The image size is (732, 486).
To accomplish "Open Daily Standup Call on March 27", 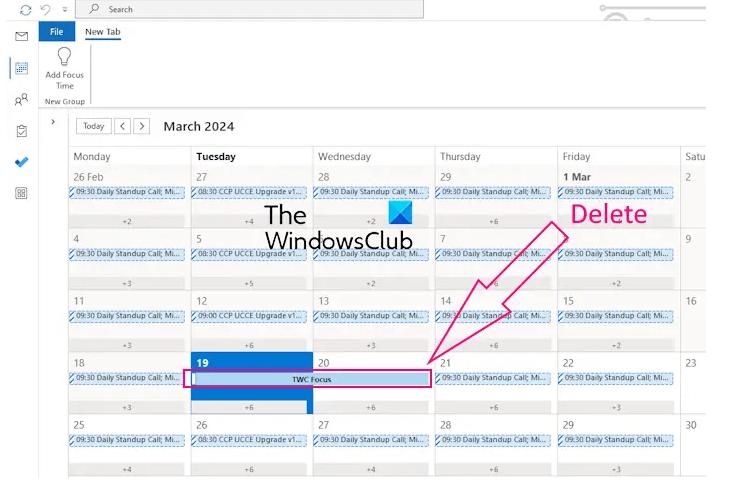I will (x=371, y=440).
